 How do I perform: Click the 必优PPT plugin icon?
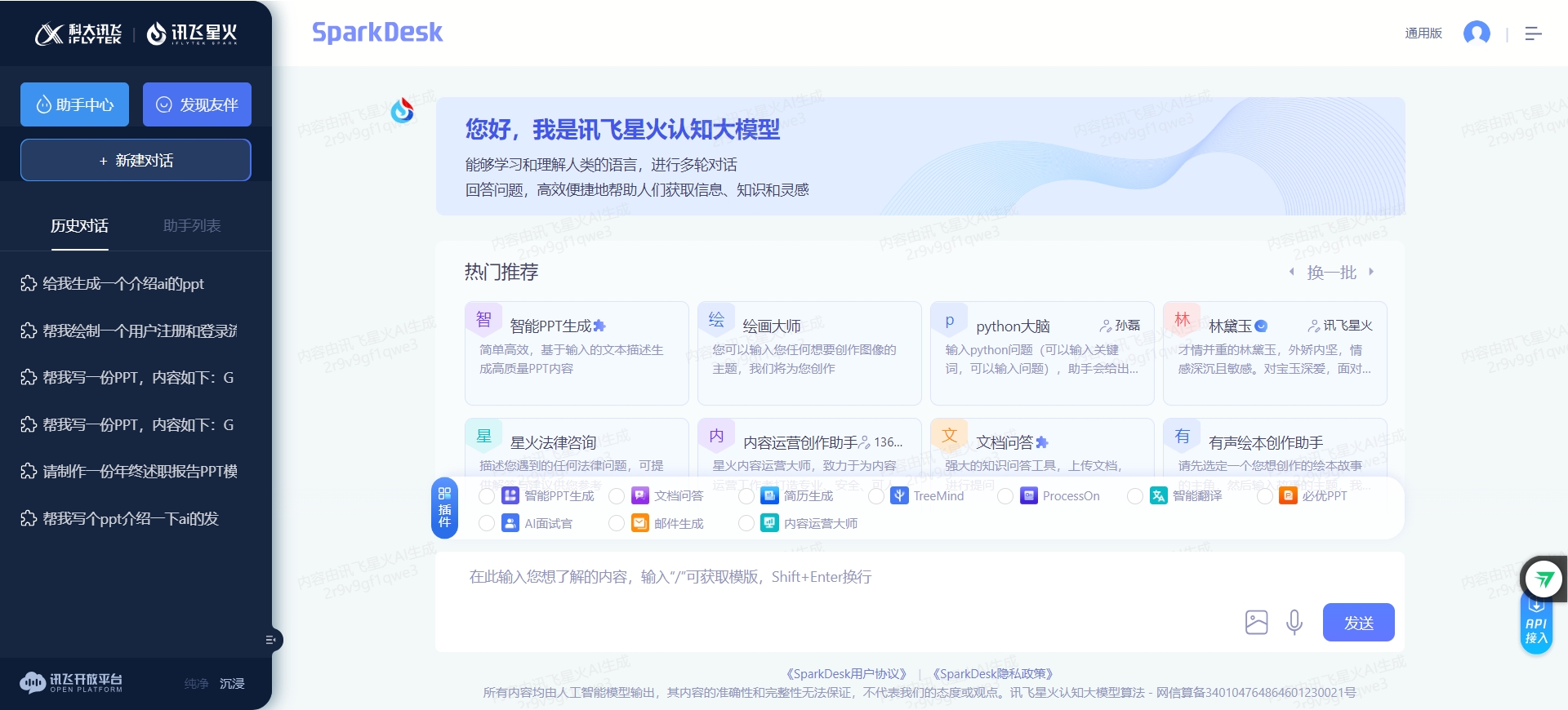pyautogui.click(x=1288, y=495)
